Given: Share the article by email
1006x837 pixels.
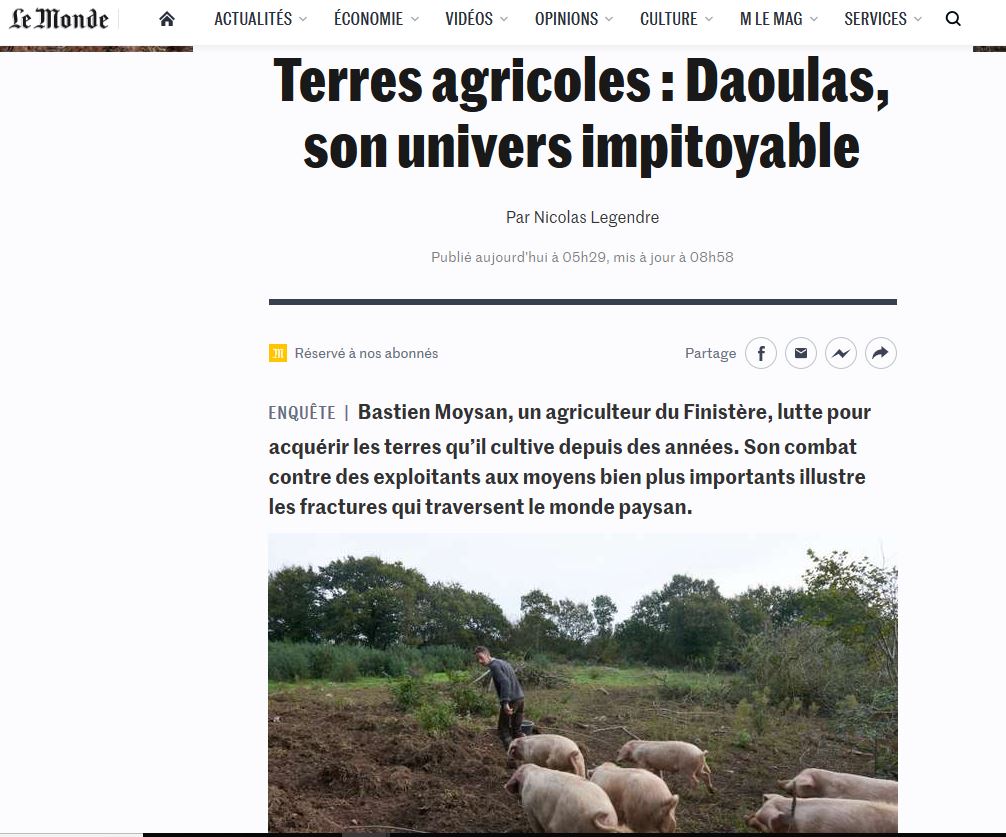Looking at the screenshot, I should coord(801,353).
